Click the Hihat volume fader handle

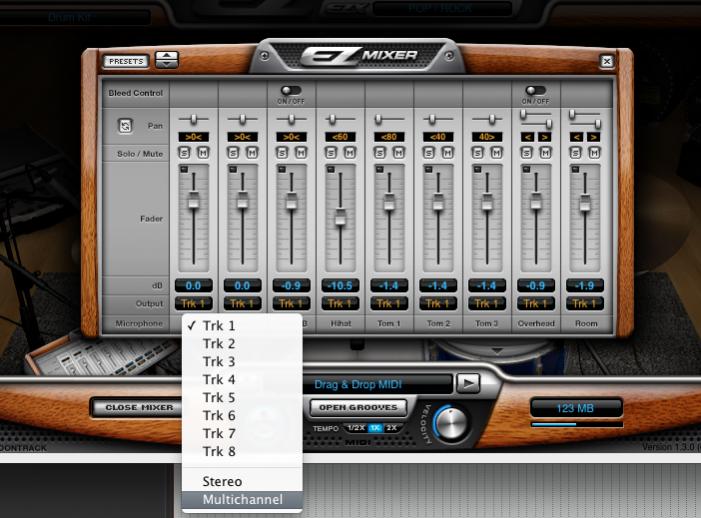340,218
